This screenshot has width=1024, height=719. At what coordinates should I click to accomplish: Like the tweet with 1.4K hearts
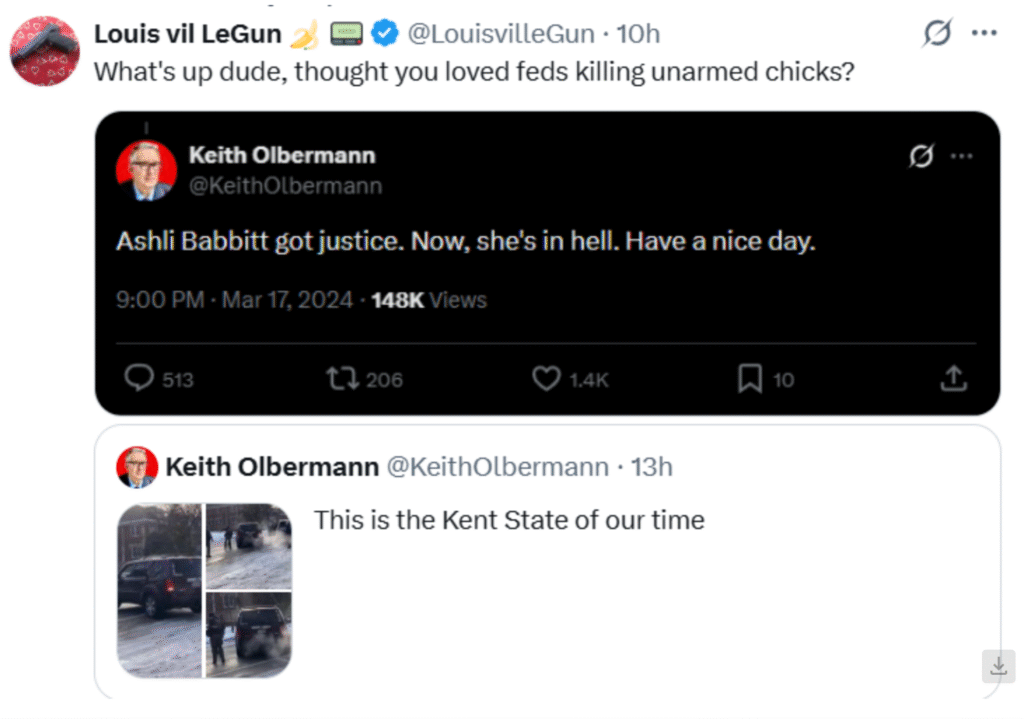[546, 378]
